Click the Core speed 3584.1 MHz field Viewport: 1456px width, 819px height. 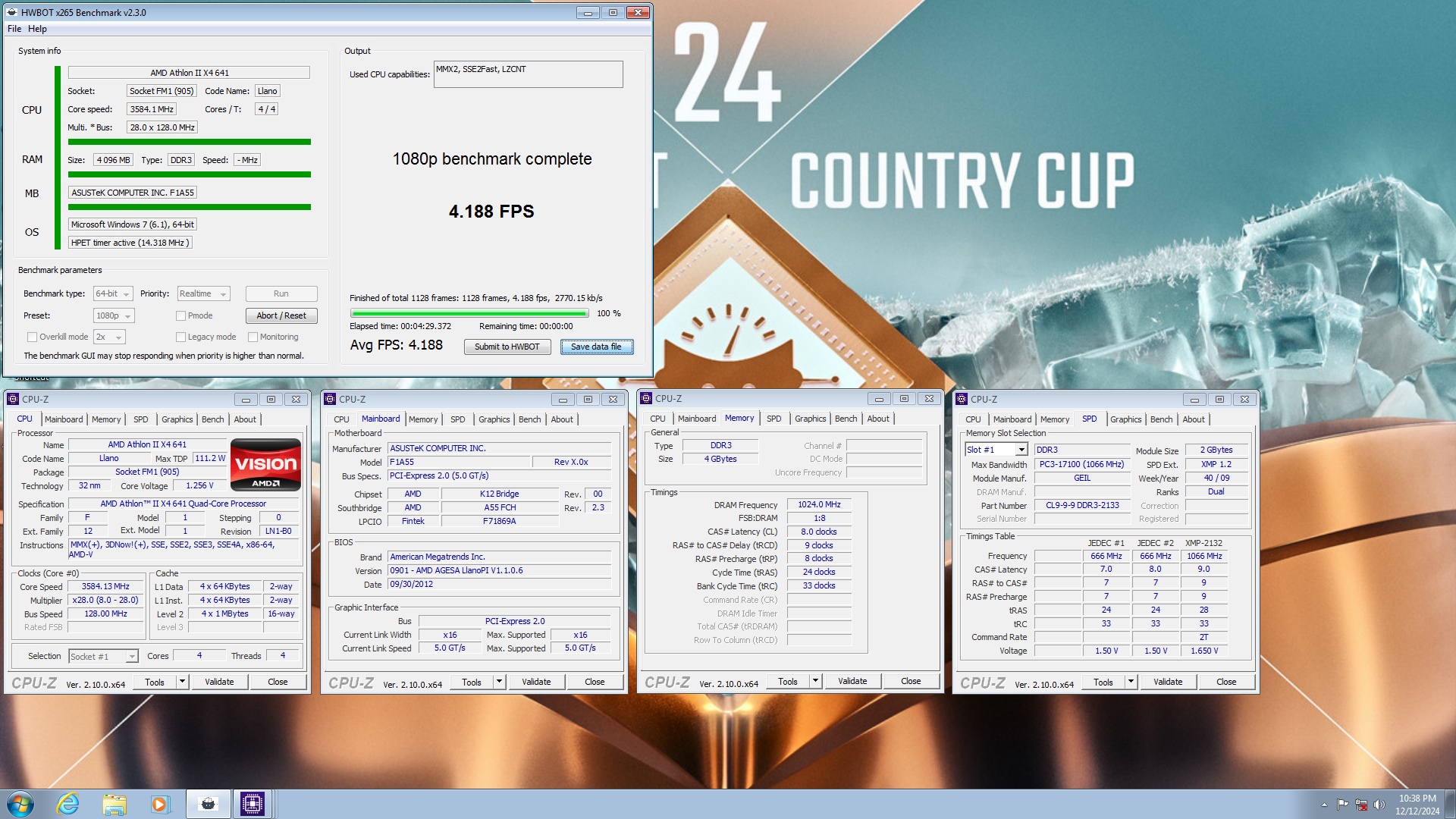(x=152, y=109)
